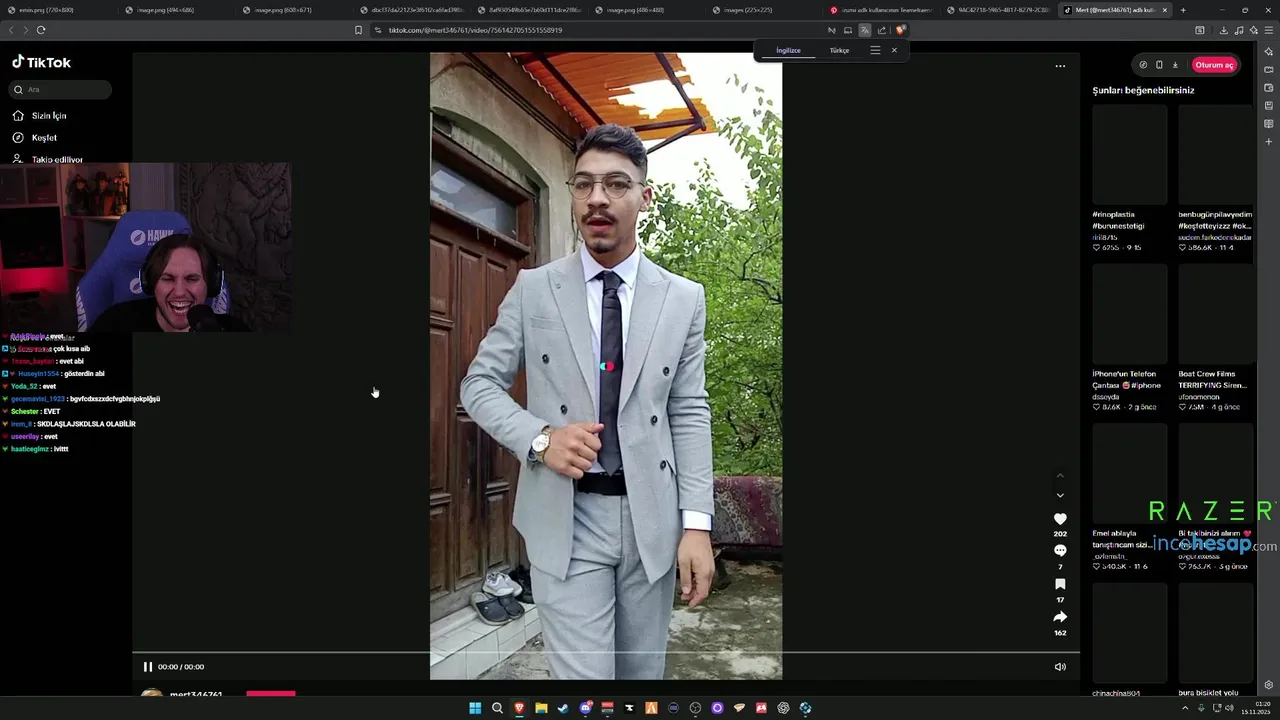Image resolution: width=1280 pixels, height=720 pixels.
Task: Click the coin icon near Oturum aç
Action: coord(1143,65)
